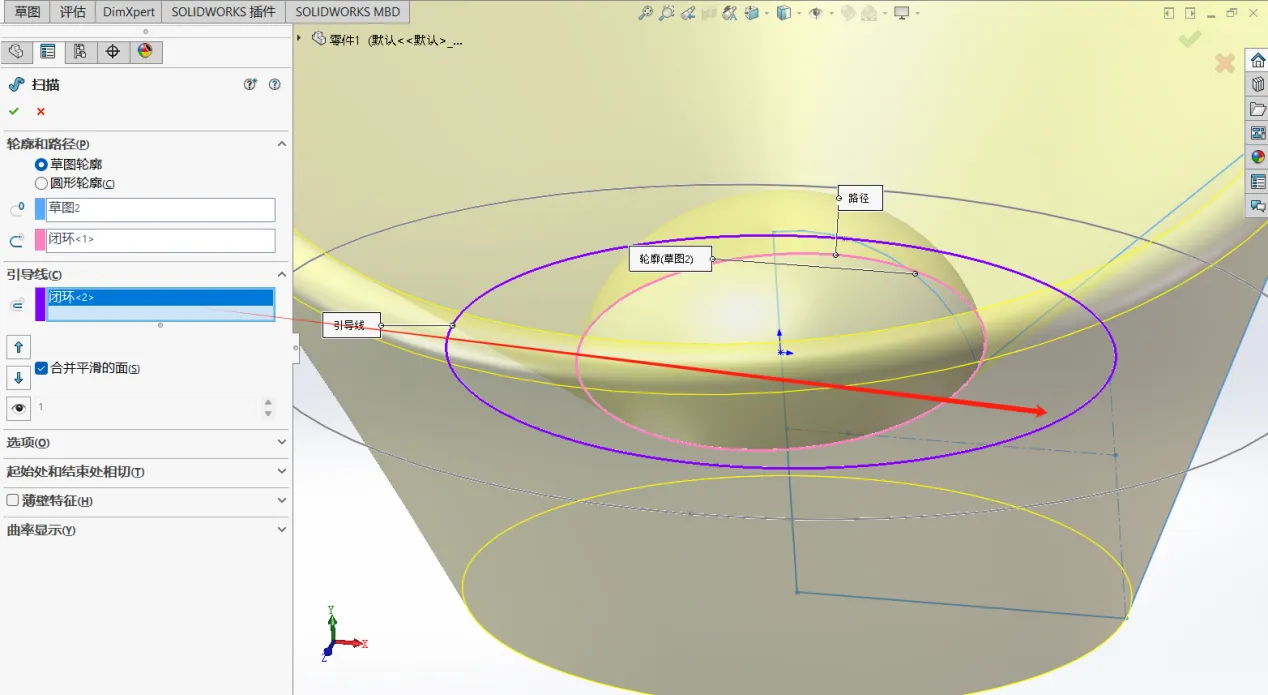Image resolution: width=1268 pixels, height=695 pixels.
Task: Open the Apply Scene dropdown arrow
Action: click(884, 14)
